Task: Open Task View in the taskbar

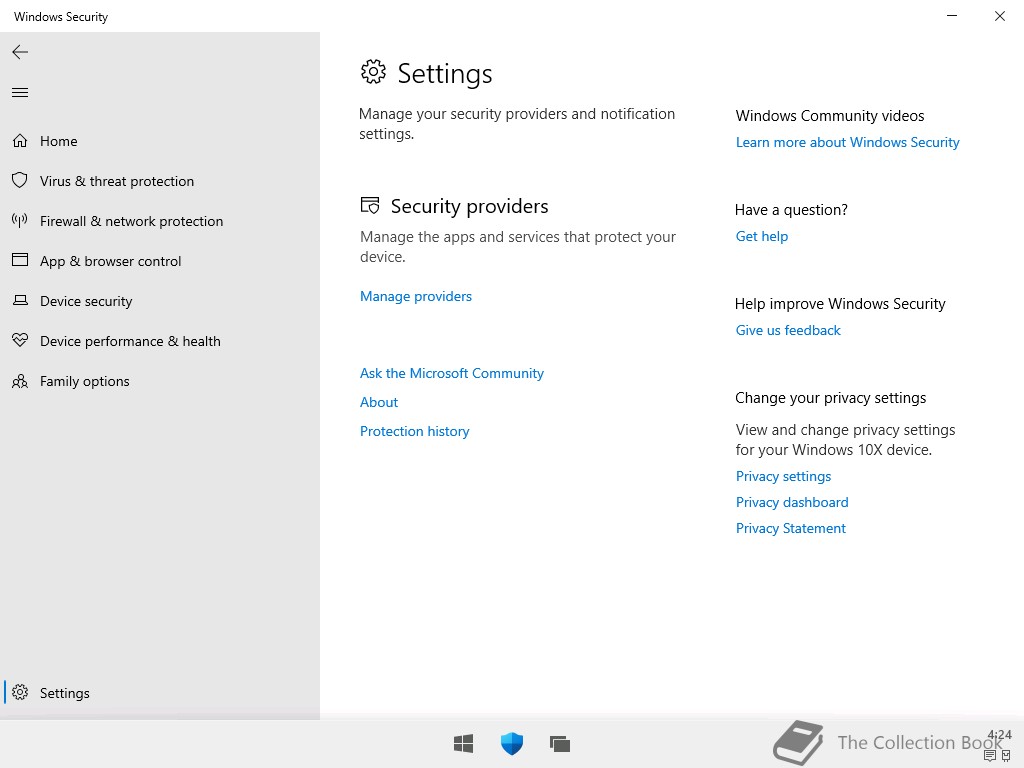Action: (x=560, y=744)
